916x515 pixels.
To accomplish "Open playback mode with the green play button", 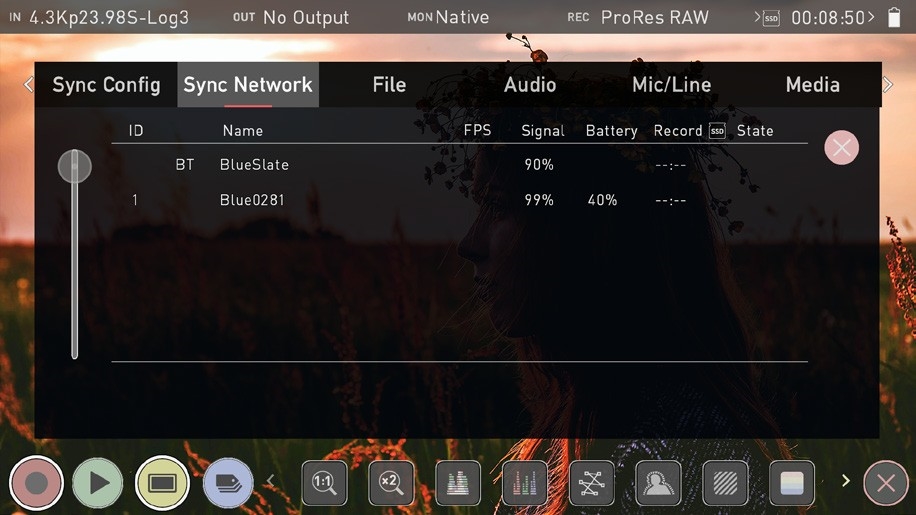I will 98,483.
